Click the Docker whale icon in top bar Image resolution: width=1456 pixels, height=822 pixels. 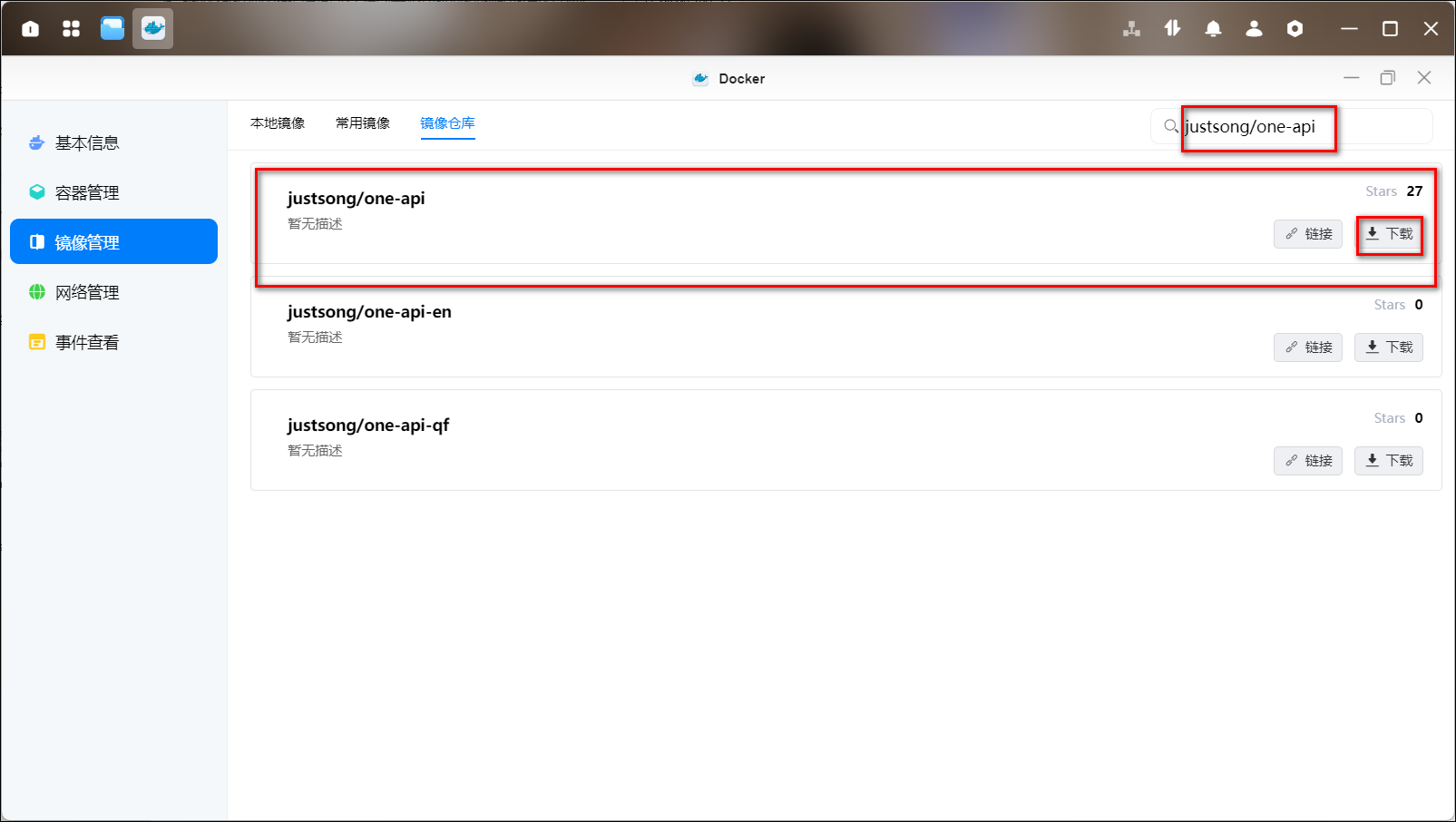click(x=152, y=29)
